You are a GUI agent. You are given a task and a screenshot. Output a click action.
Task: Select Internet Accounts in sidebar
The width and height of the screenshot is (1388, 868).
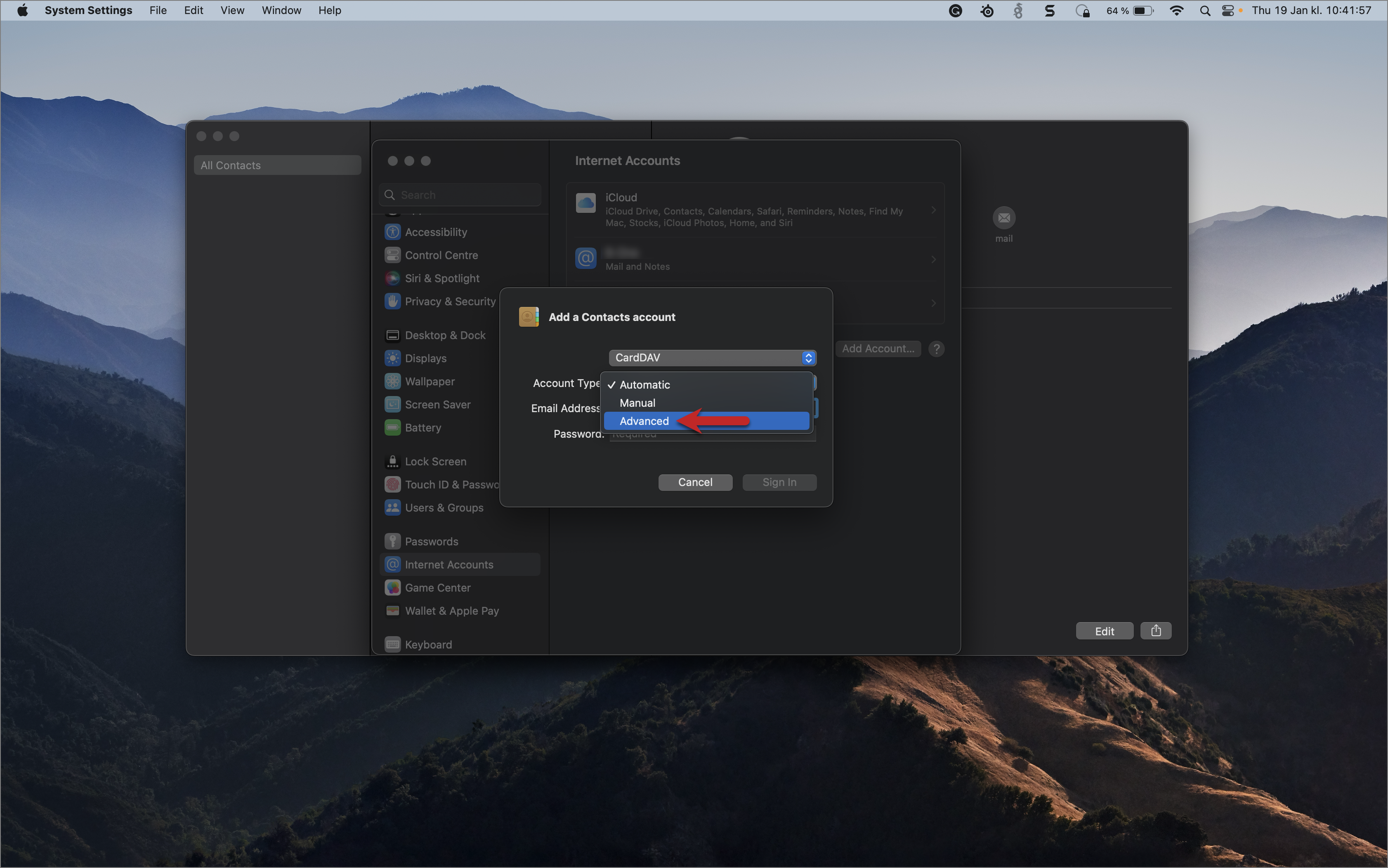(460, 564)
